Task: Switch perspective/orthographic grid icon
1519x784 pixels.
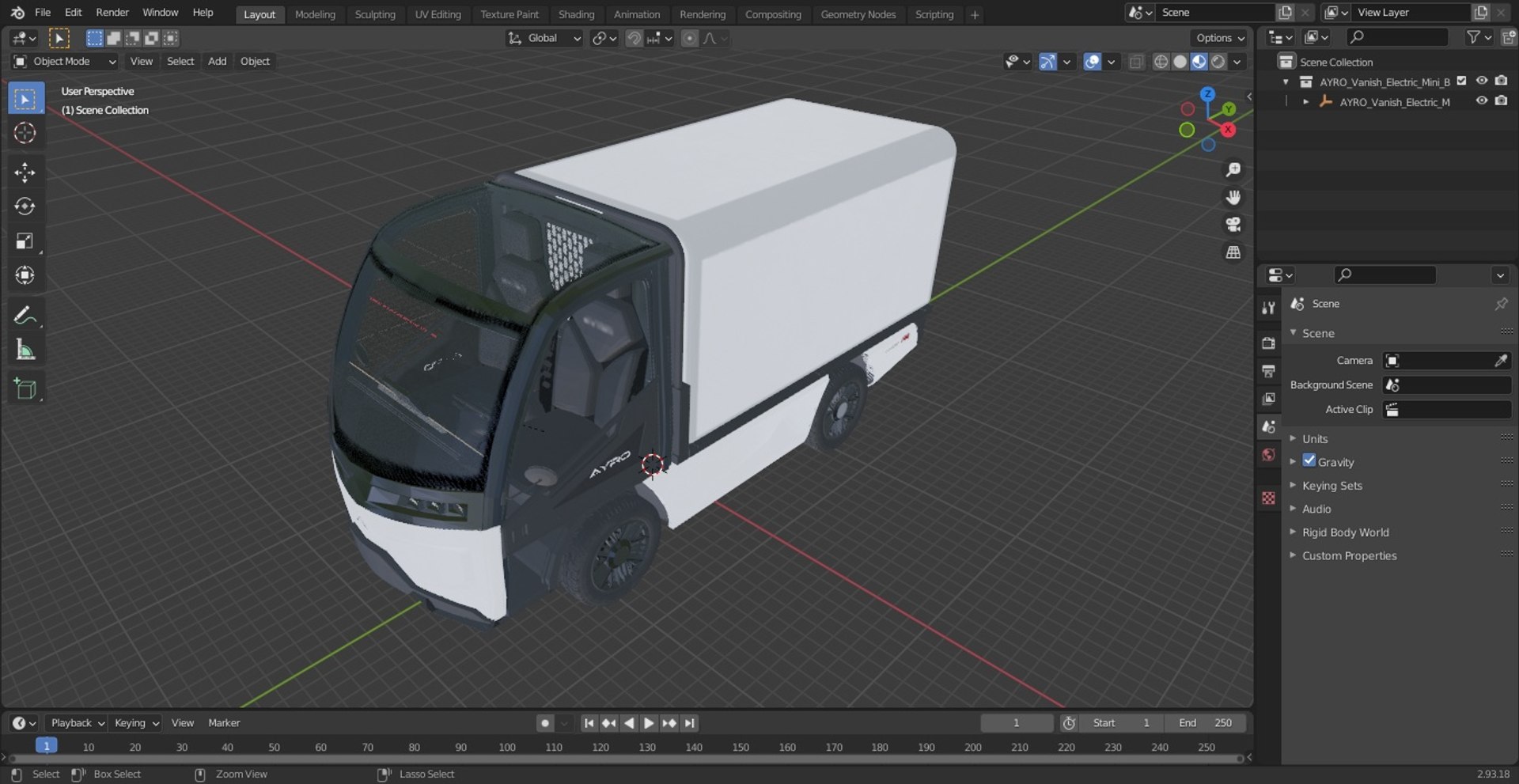Action: pos(1233,252)
